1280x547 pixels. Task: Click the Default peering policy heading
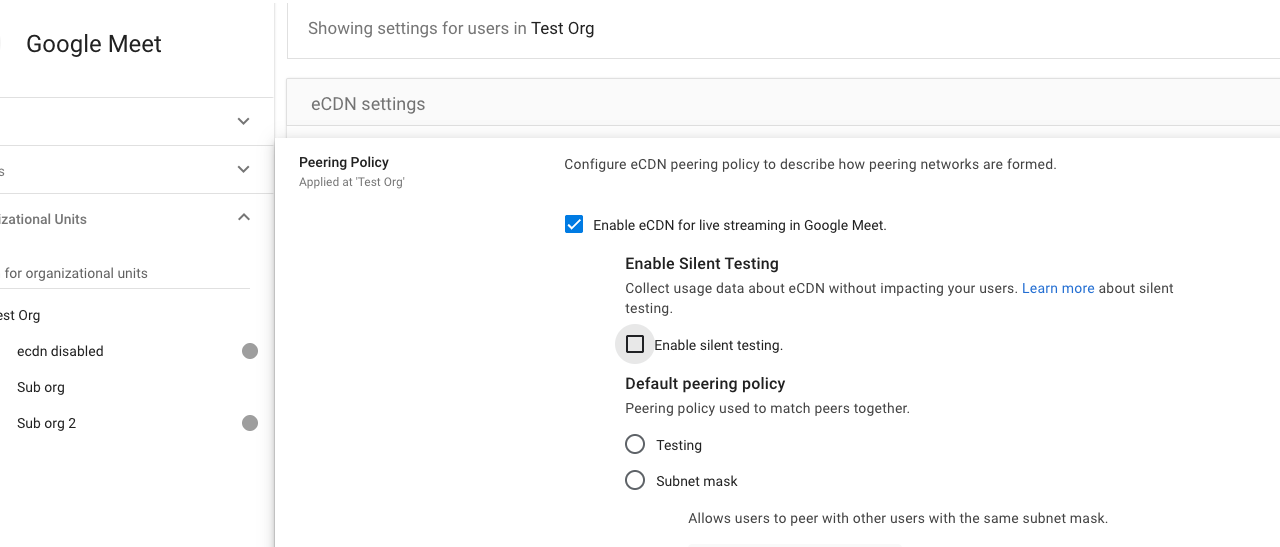coord(705,383)
